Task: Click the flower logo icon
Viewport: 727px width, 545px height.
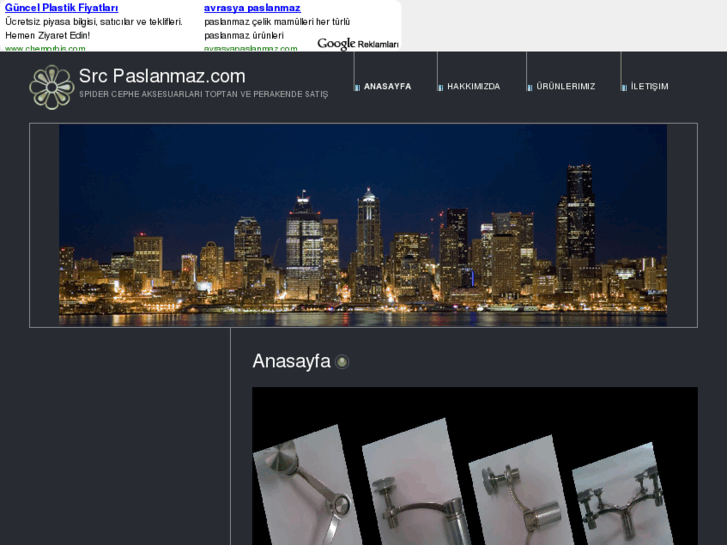Action: coord(51,87)
